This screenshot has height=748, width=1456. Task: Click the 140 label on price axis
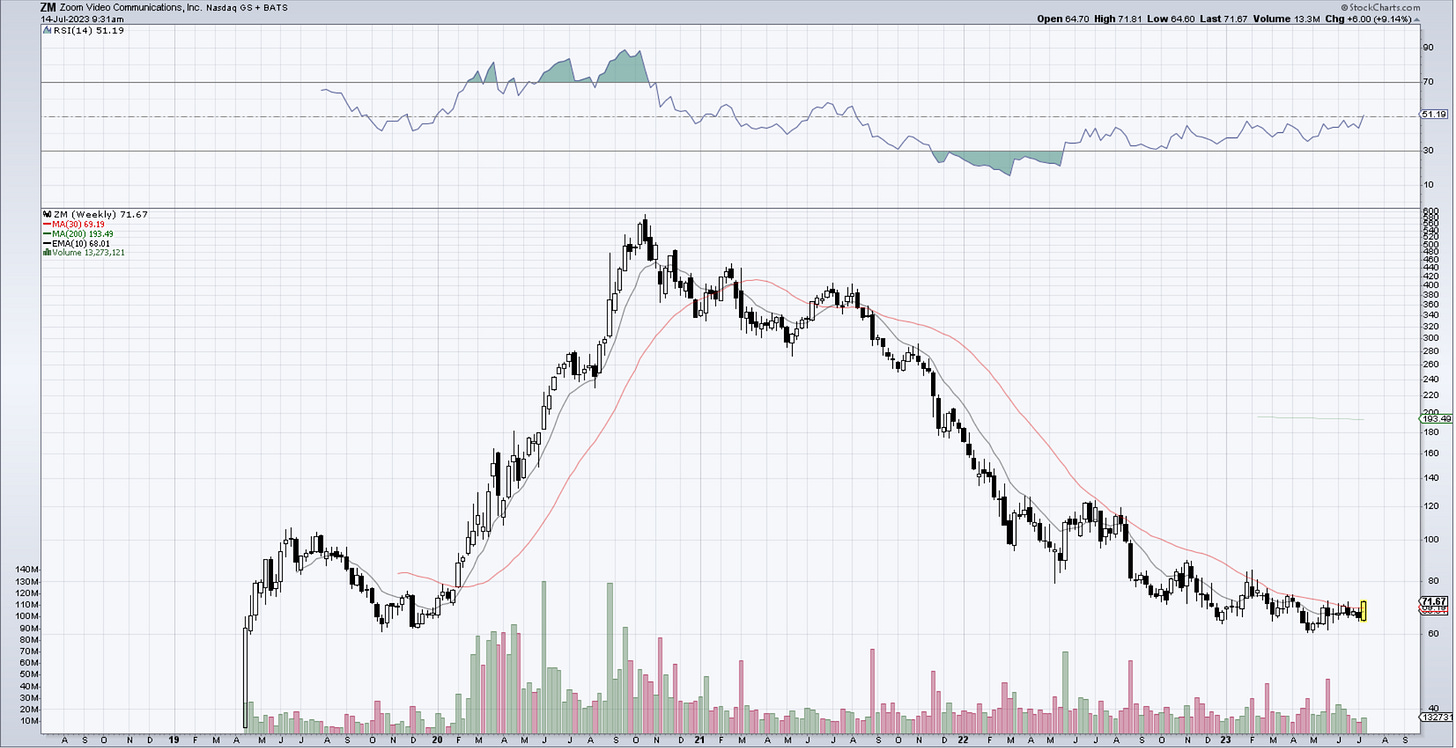[1430, 478]
